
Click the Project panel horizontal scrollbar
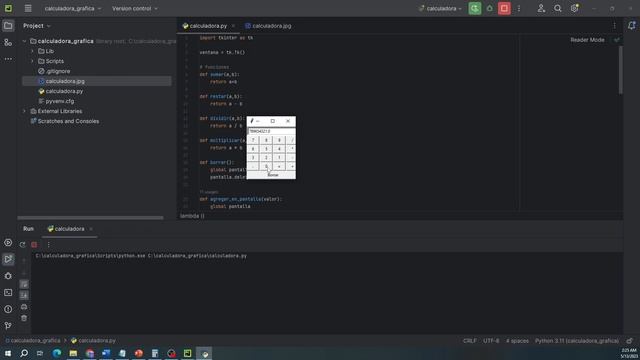click(x=91, y=218)
